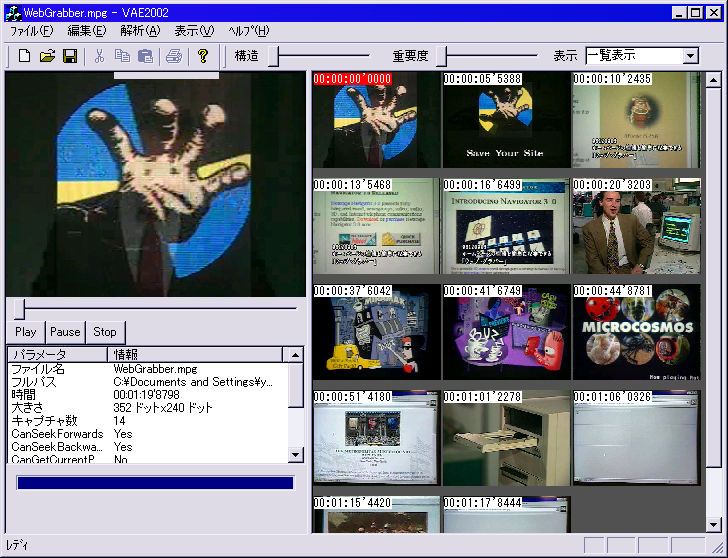
Task: Click the CanSeekBackwa... row
Action: [148, 447]
